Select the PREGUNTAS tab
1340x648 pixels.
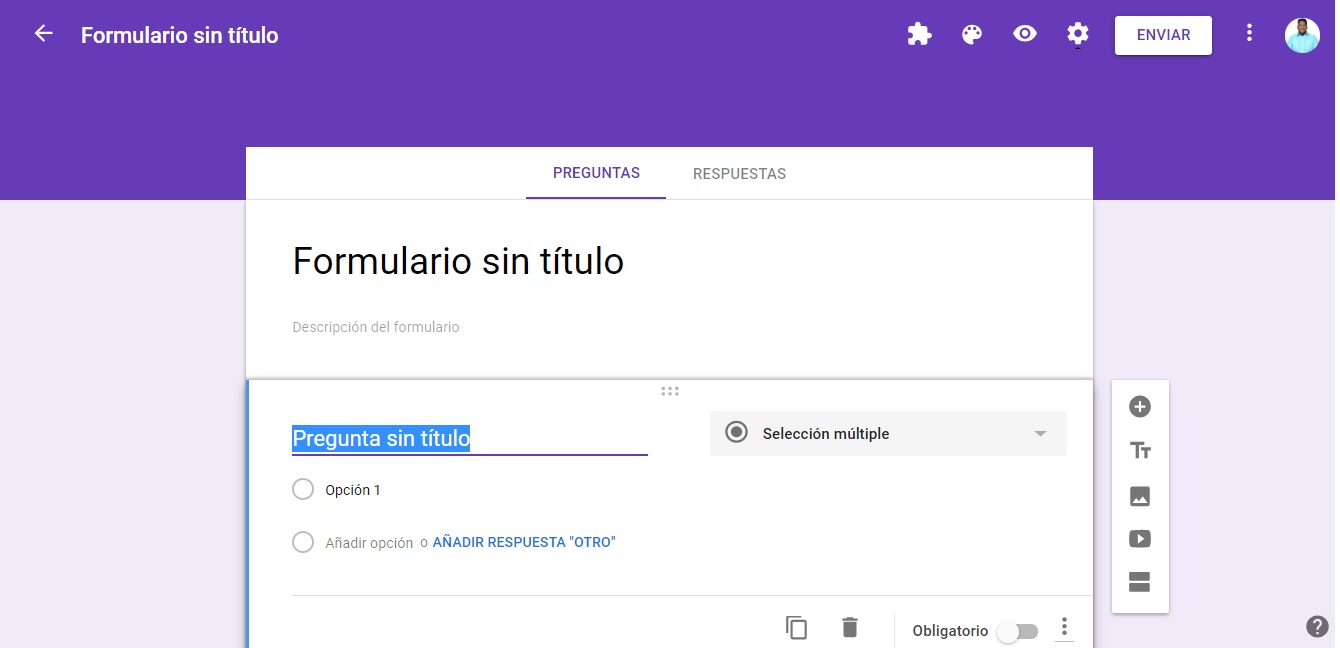(x=596, y=173)
